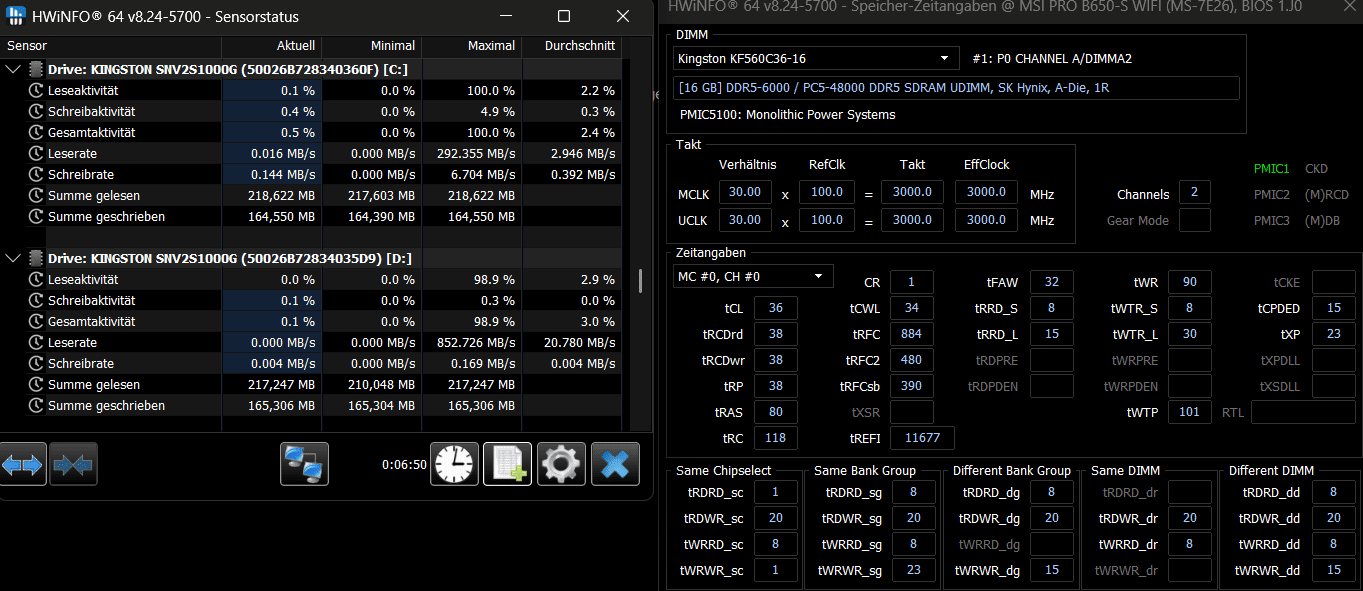Click the green PMIC1 indicator label
Viewport: 1363px width, 591px height.
tap(1272, 169)
